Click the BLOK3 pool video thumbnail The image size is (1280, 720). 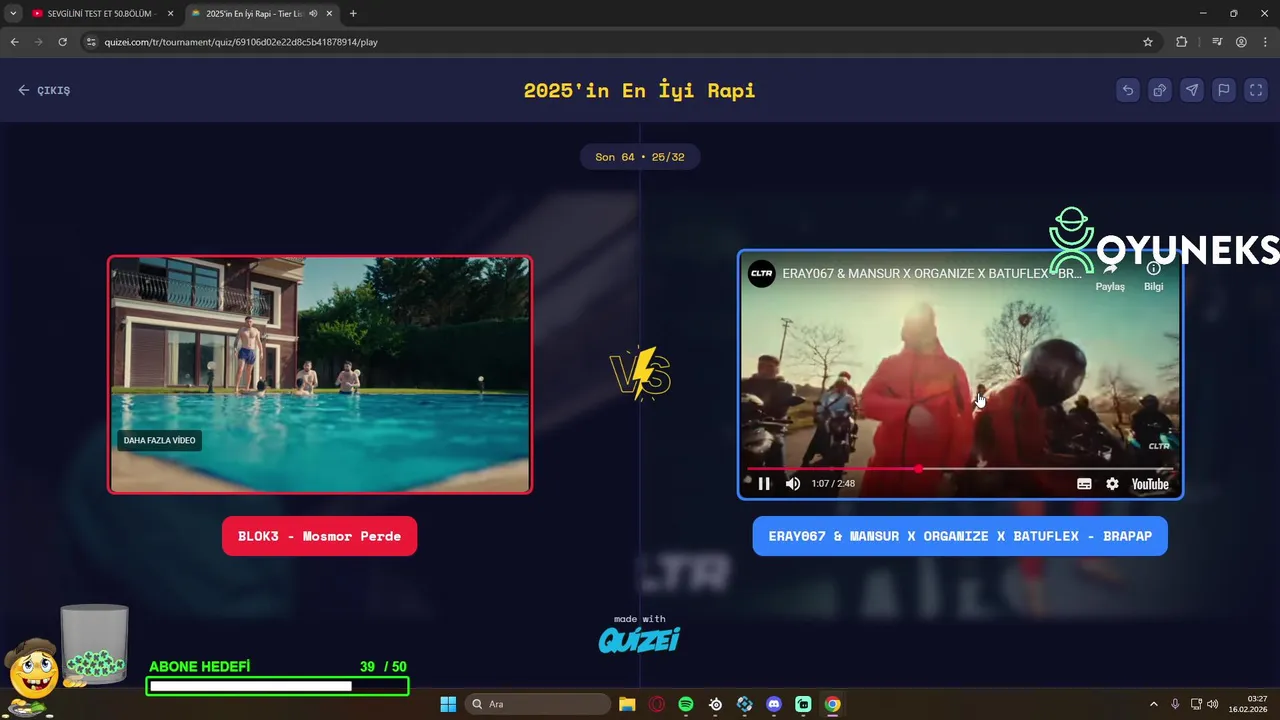point(320,374)
